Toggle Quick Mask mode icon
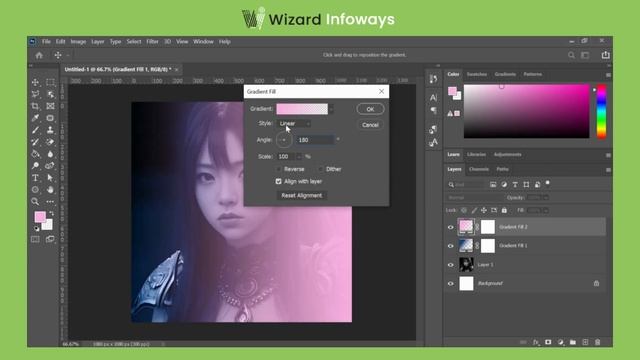This screenshot has height=360, width=640. 36,239
